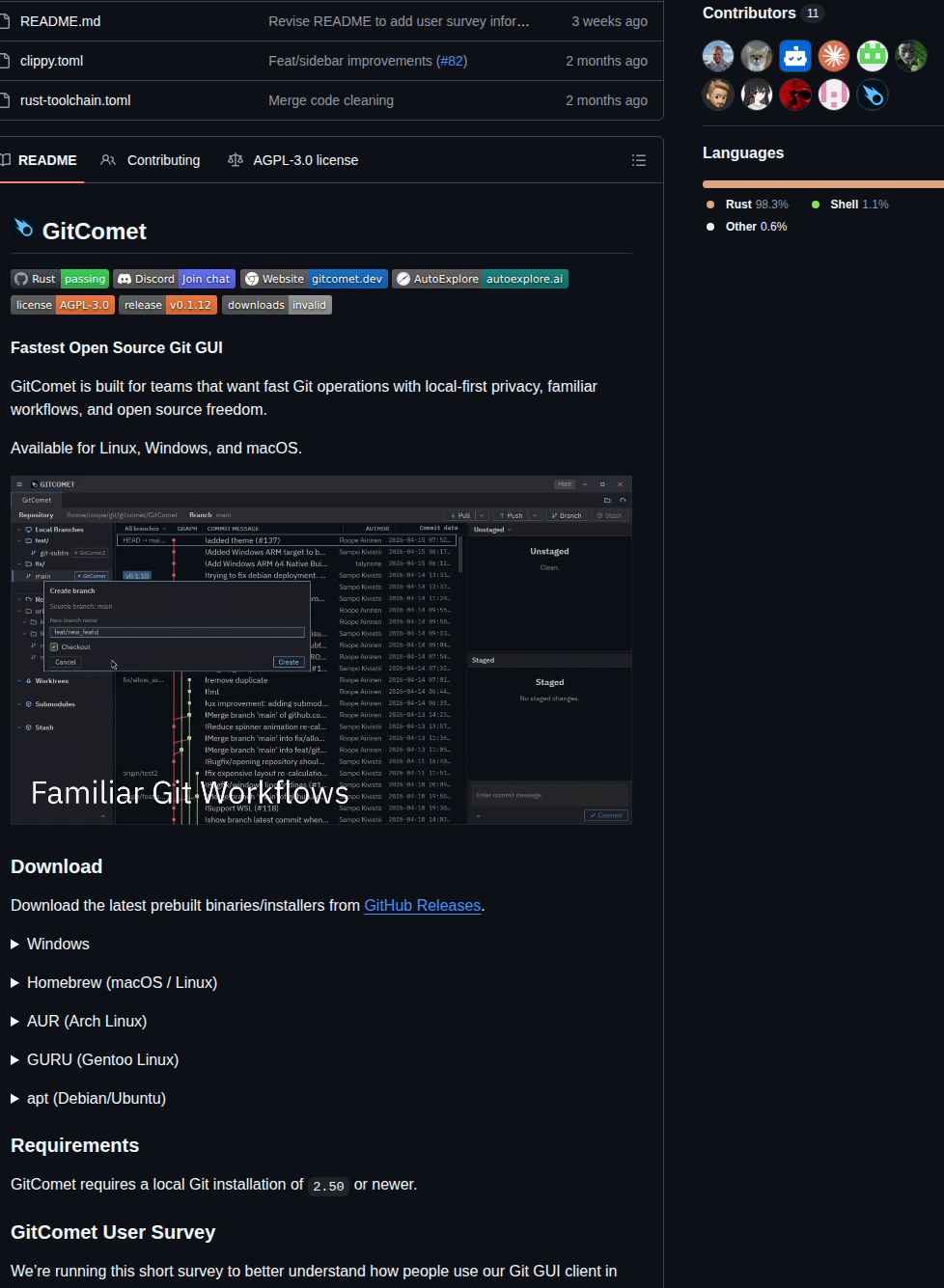Click the Rust 98.3% language link
This screenshot has width=944, height=1288.
[x=757, y=205]
